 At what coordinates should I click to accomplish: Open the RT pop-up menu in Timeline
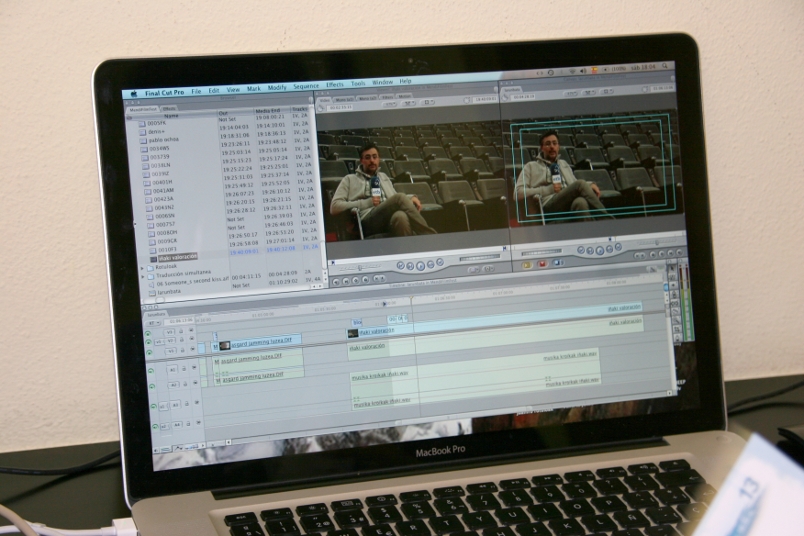pyautogui.click(x=153, y=323)
